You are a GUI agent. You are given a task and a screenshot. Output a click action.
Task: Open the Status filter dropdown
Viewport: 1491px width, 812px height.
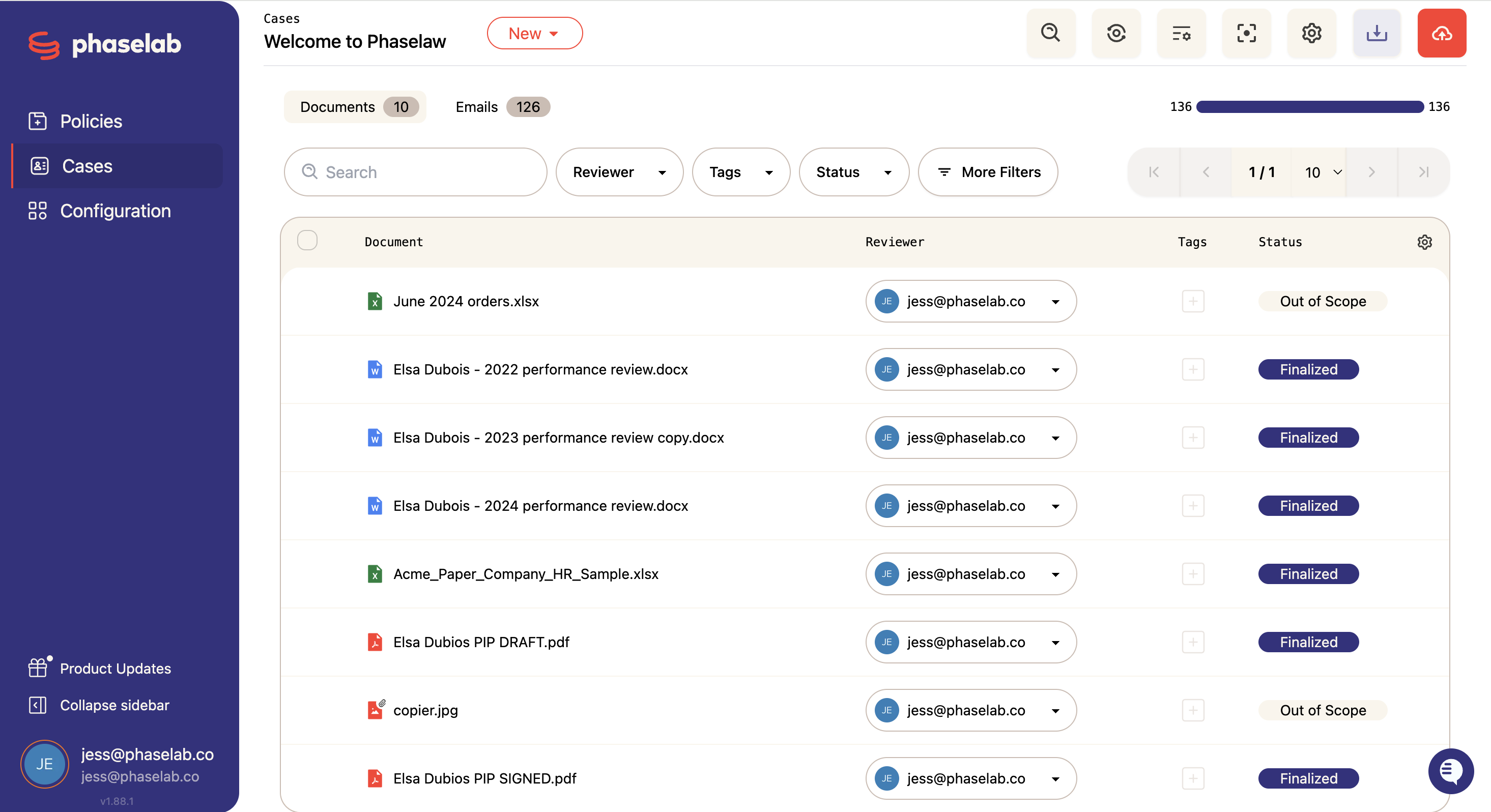(x=854, y=172)
